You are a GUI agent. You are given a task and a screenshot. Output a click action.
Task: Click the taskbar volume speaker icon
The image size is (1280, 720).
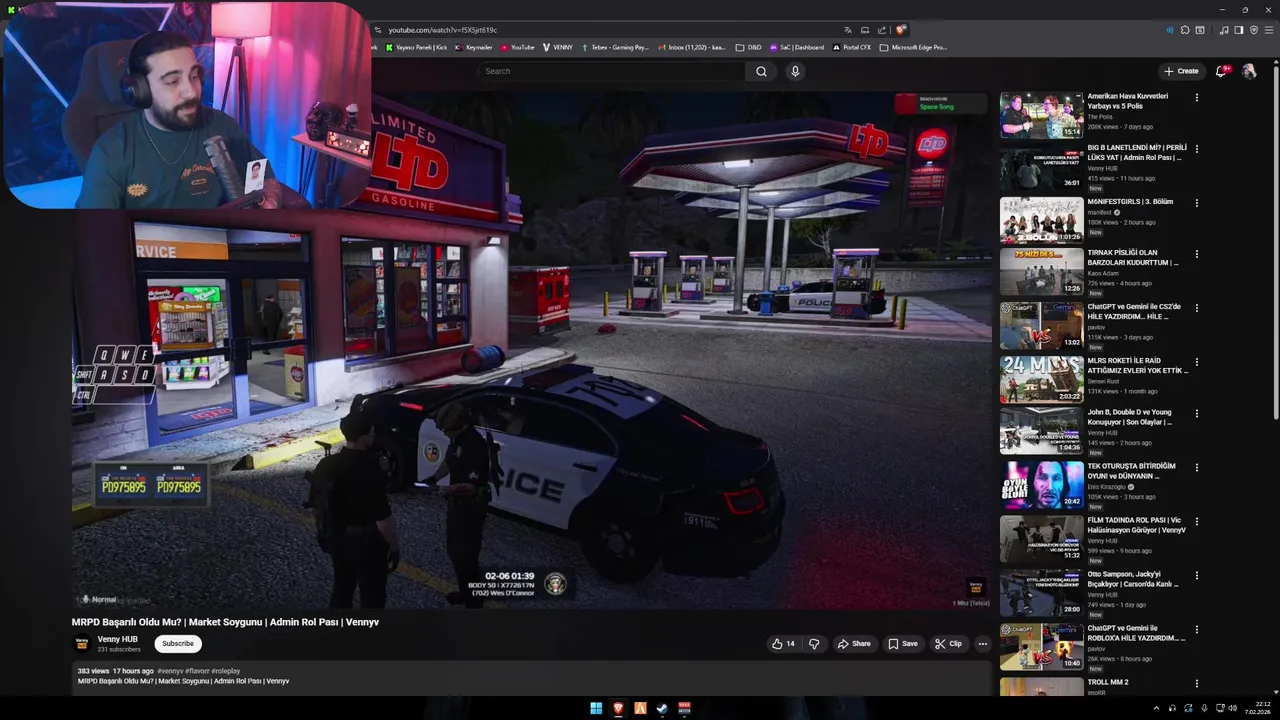pos(1232,708)
